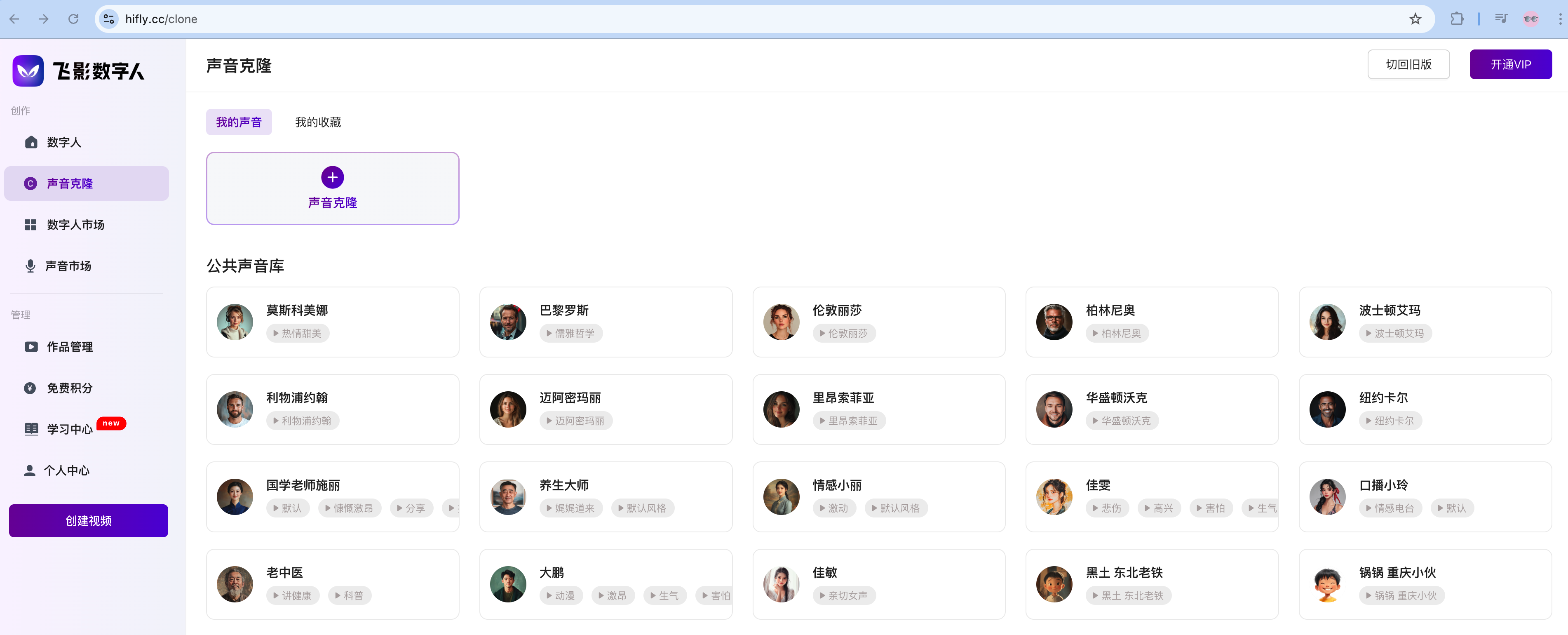This screenshot has height=635, width=1568.
Task: Click 老中医 voice avatar thumbnail
Action: click(x=235, y=584)
